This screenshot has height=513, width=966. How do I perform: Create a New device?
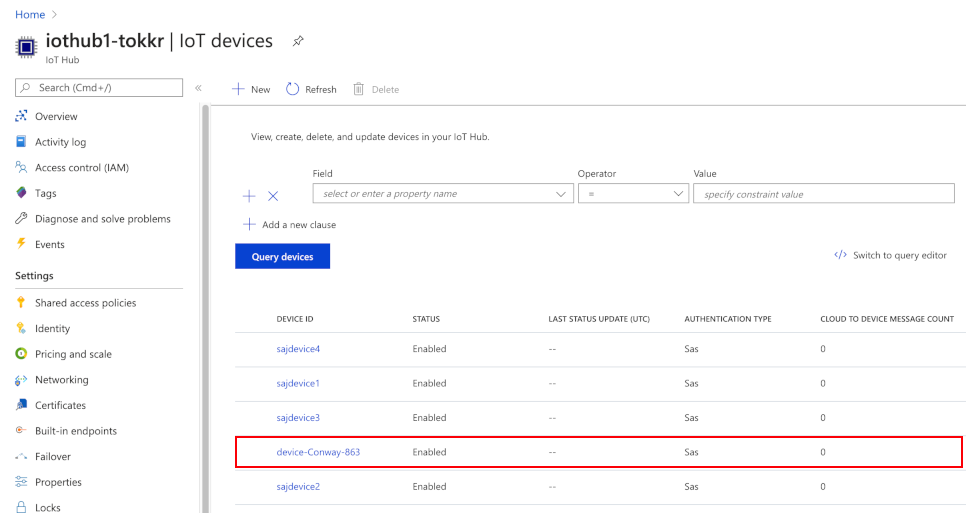coord(251,89)
